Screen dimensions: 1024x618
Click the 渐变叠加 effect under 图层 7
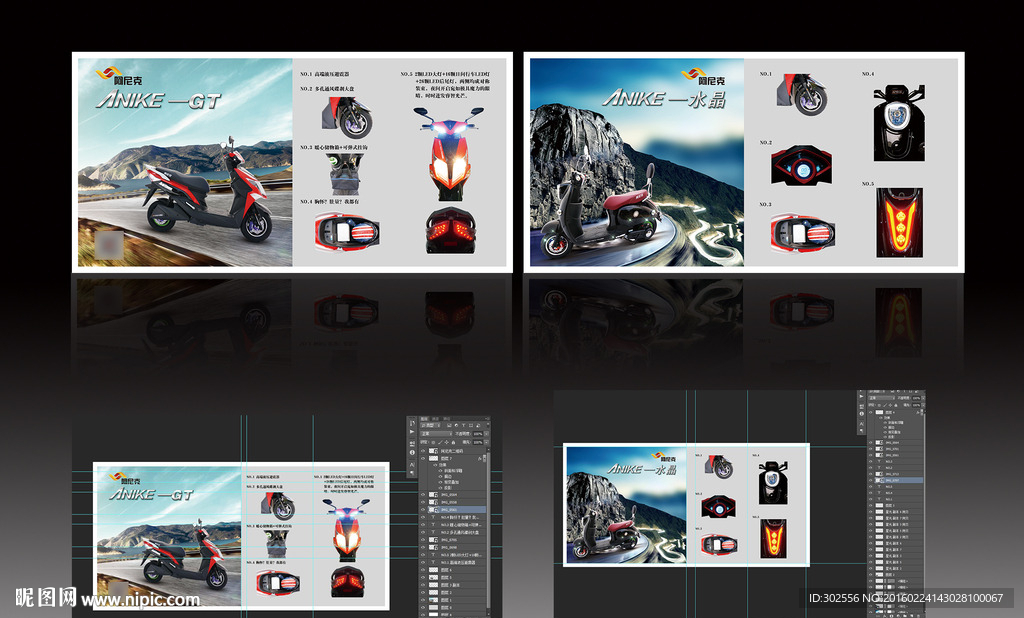point(452,482)
